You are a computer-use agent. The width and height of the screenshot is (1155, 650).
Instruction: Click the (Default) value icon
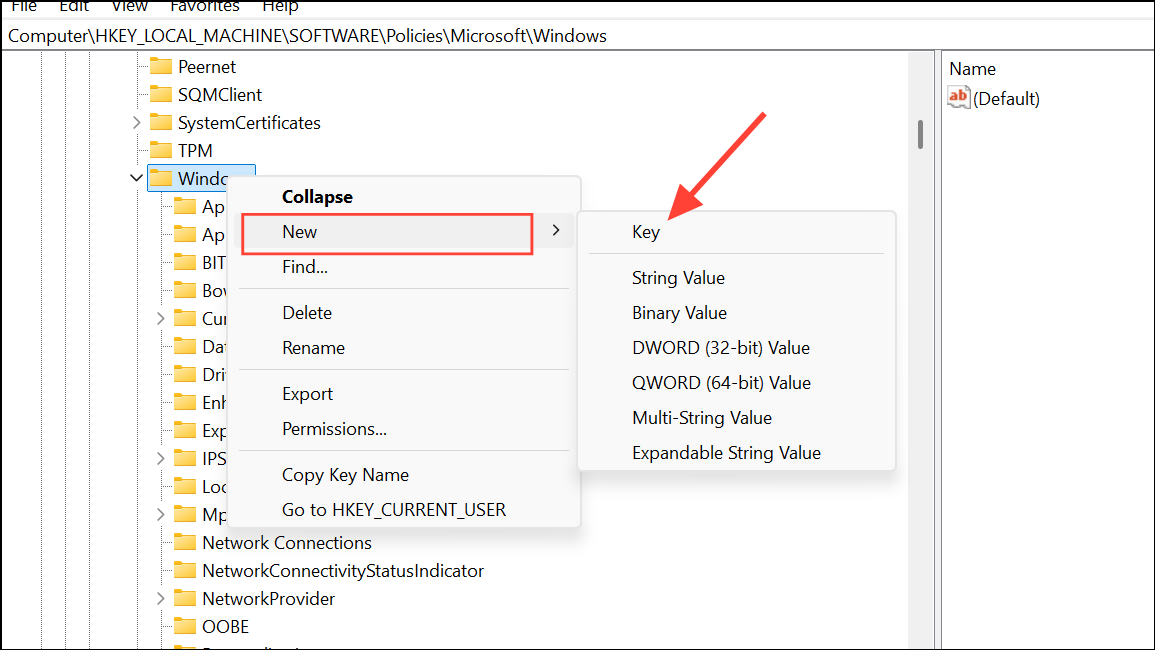point(957,98)
